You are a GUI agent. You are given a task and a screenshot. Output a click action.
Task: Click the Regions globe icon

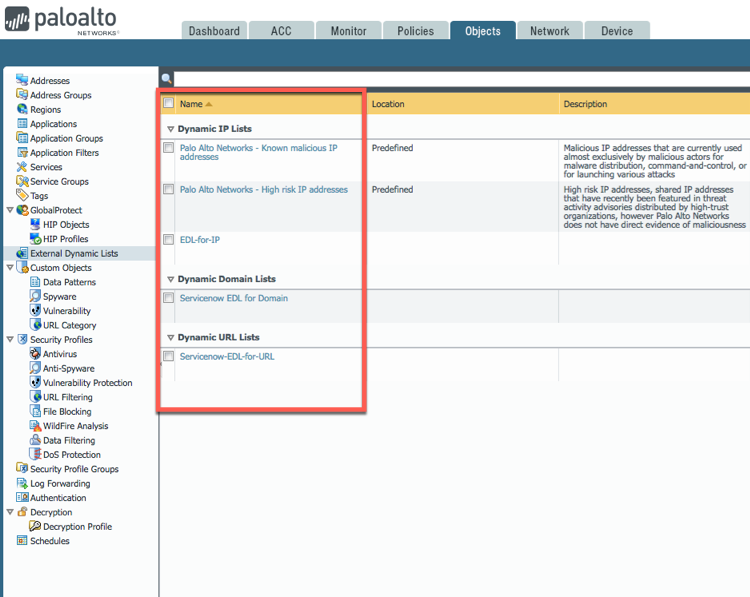pos(22,109)
